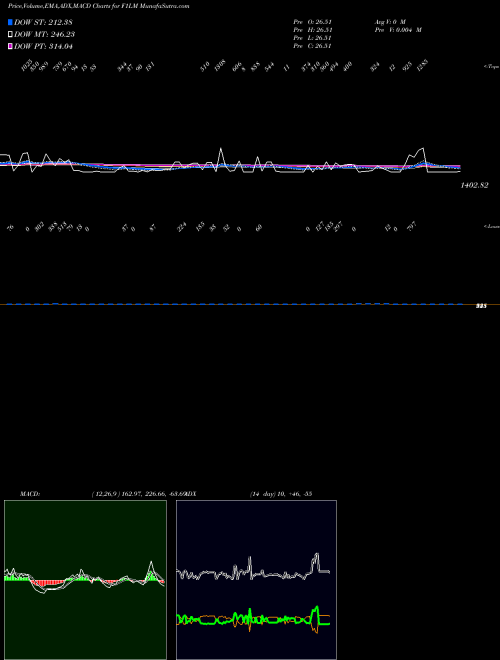Click the MACD parameters text (12,26,9)

(x=106, y=494)
